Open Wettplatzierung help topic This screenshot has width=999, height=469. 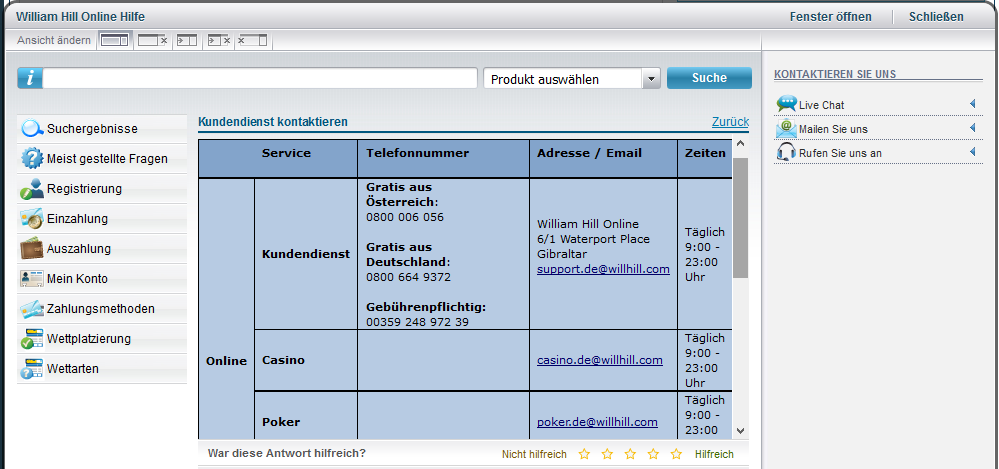tap(102, 338)
